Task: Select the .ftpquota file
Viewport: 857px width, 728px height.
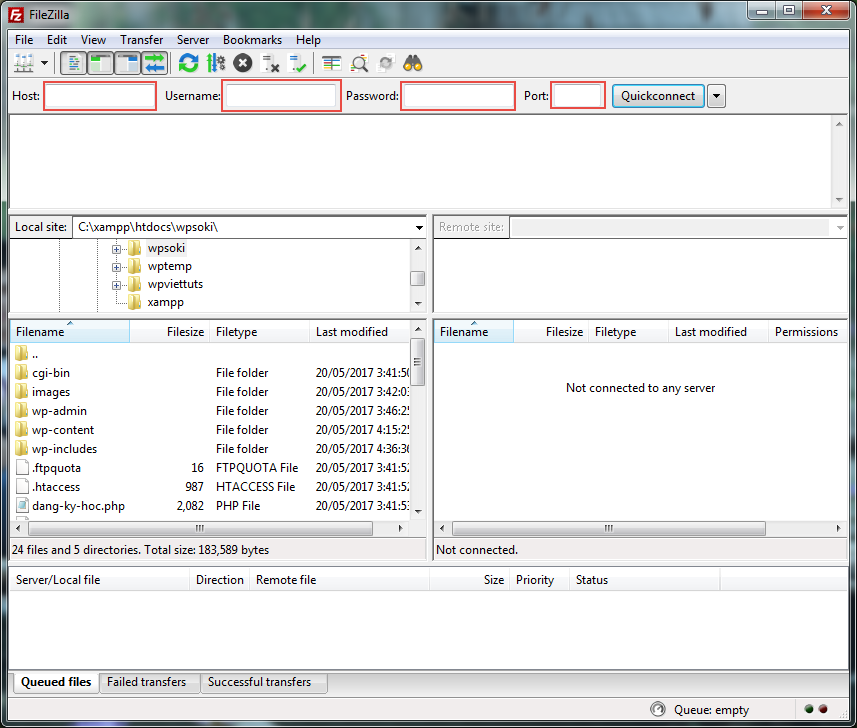Action: [56, 468]
